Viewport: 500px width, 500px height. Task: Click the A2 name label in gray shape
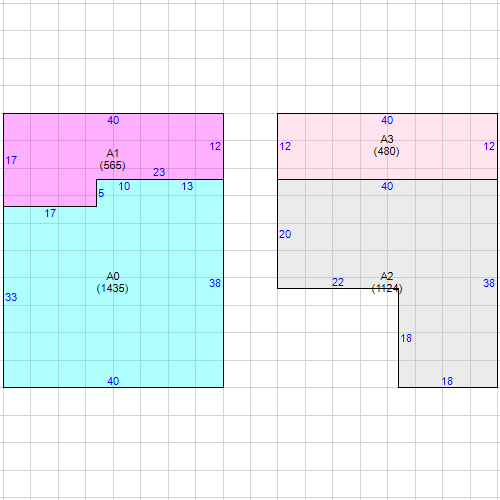pos(387,276)
